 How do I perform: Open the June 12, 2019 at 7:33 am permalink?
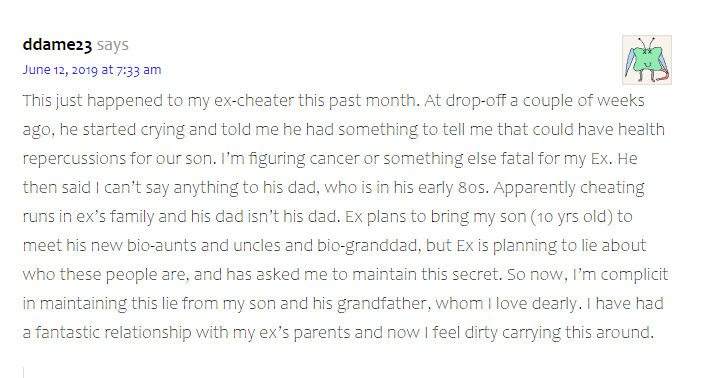(92, 70)
